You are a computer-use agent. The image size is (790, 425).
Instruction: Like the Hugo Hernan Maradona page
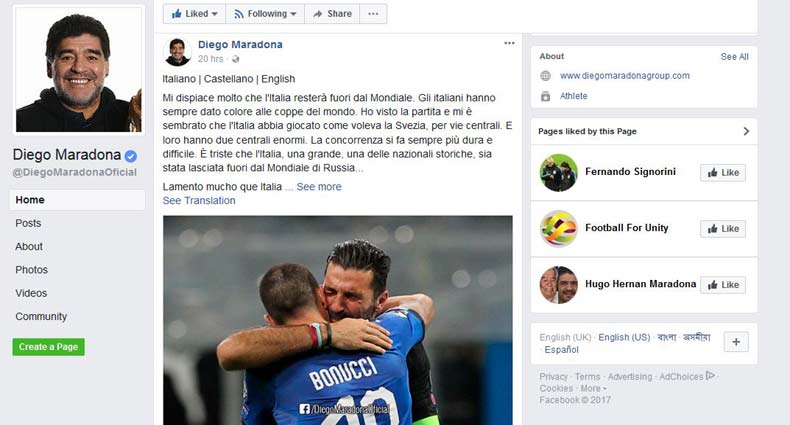tap(723, 285)
